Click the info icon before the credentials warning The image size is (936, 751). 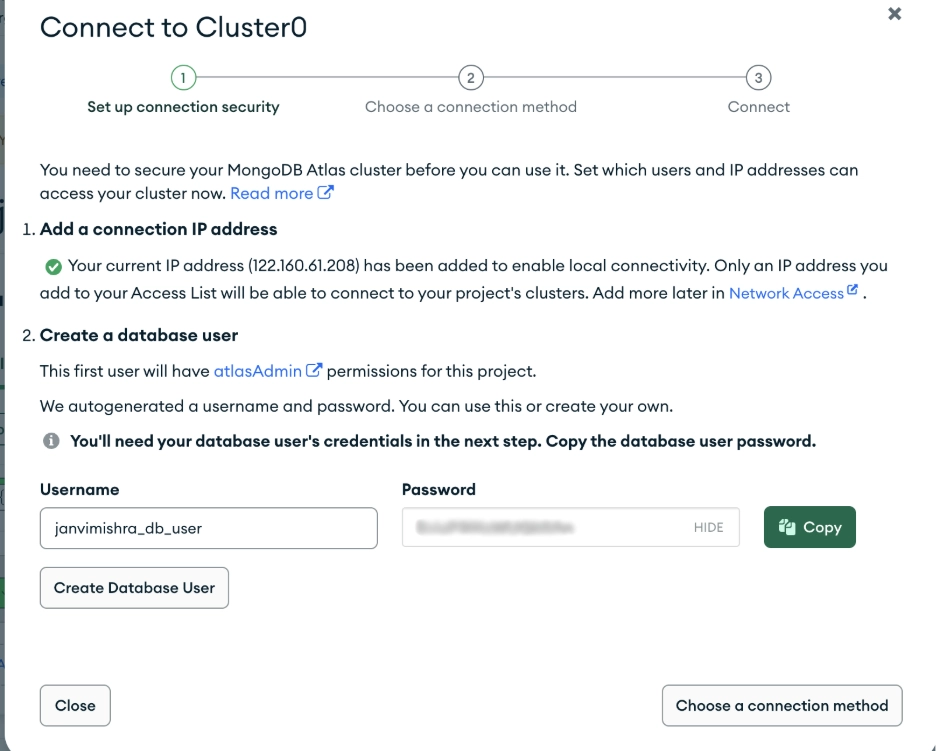(50, 441)
